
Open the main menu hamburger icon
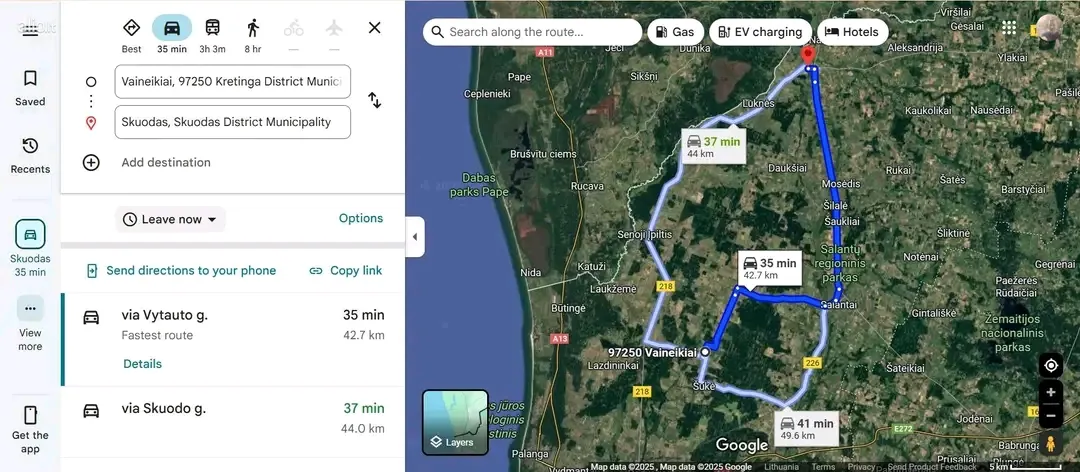(30, 28)
